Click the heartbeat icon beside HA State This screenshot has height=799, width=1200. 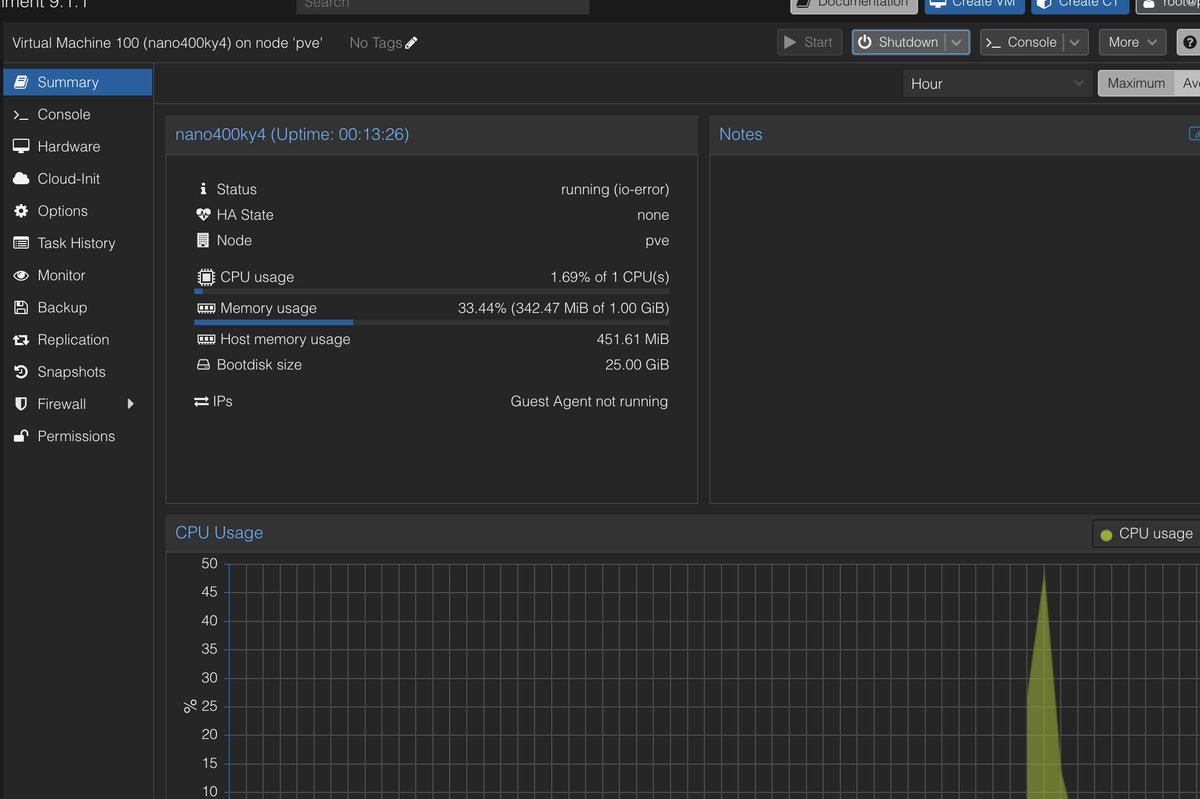point(203,214)
